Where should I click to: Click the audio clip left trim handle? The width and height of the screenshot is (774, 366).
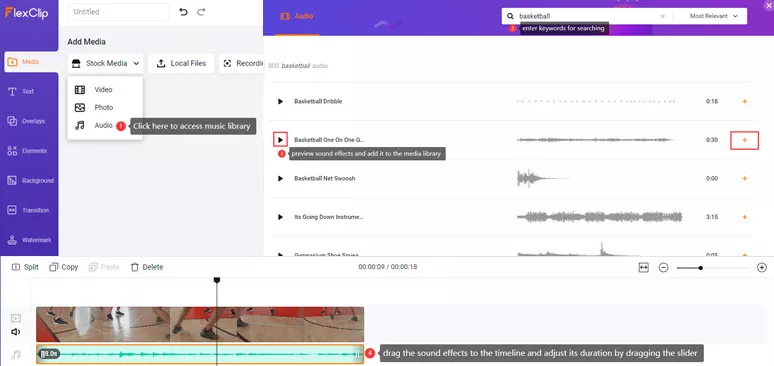[42, 354]
